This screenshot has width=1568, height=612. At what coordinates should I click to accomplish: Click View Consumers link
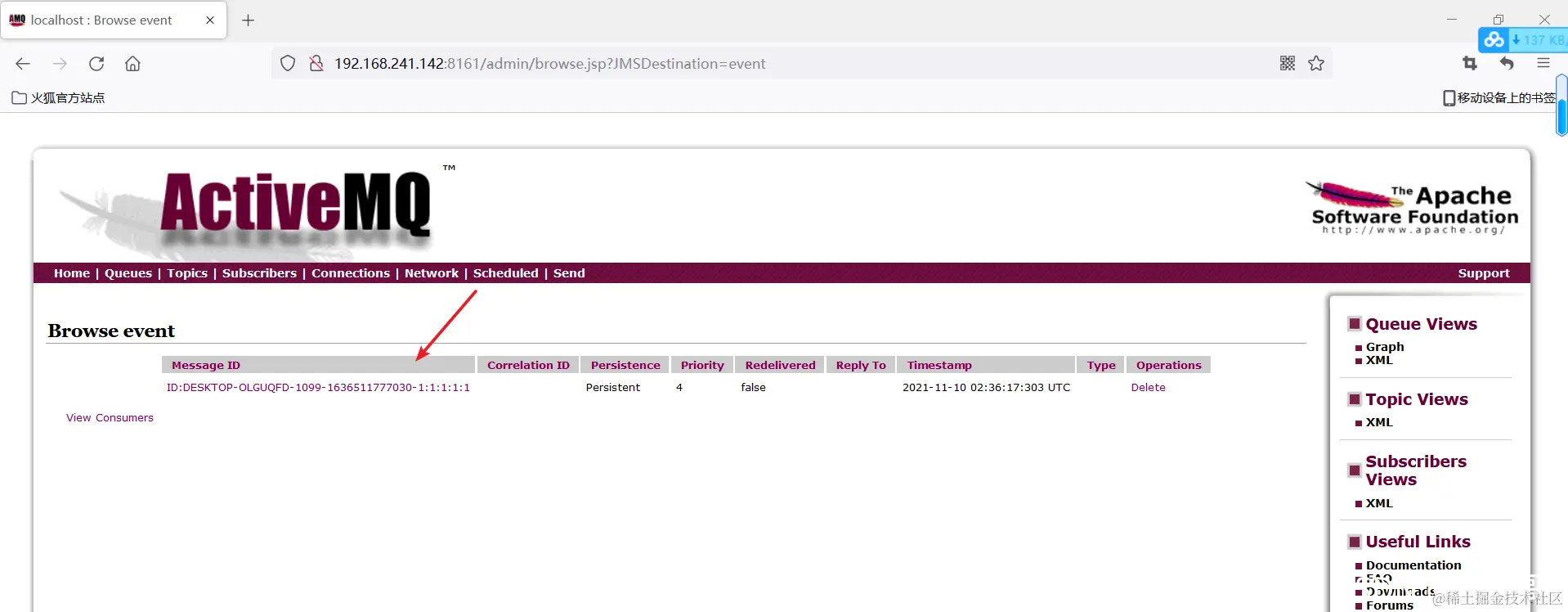[110, 418]
